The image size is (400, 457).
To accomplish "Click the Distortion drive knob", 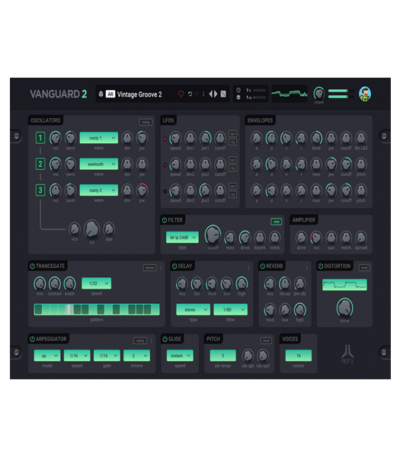I will (x=345, y=308).
